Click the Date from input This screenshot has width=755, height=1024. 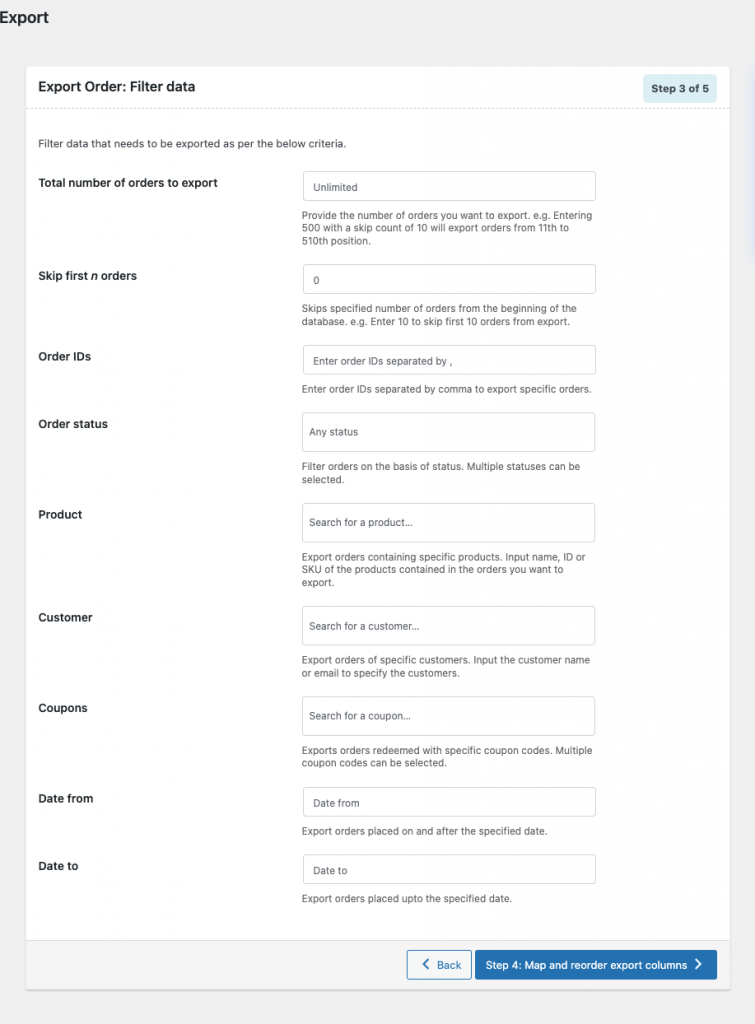pos(449,802)
